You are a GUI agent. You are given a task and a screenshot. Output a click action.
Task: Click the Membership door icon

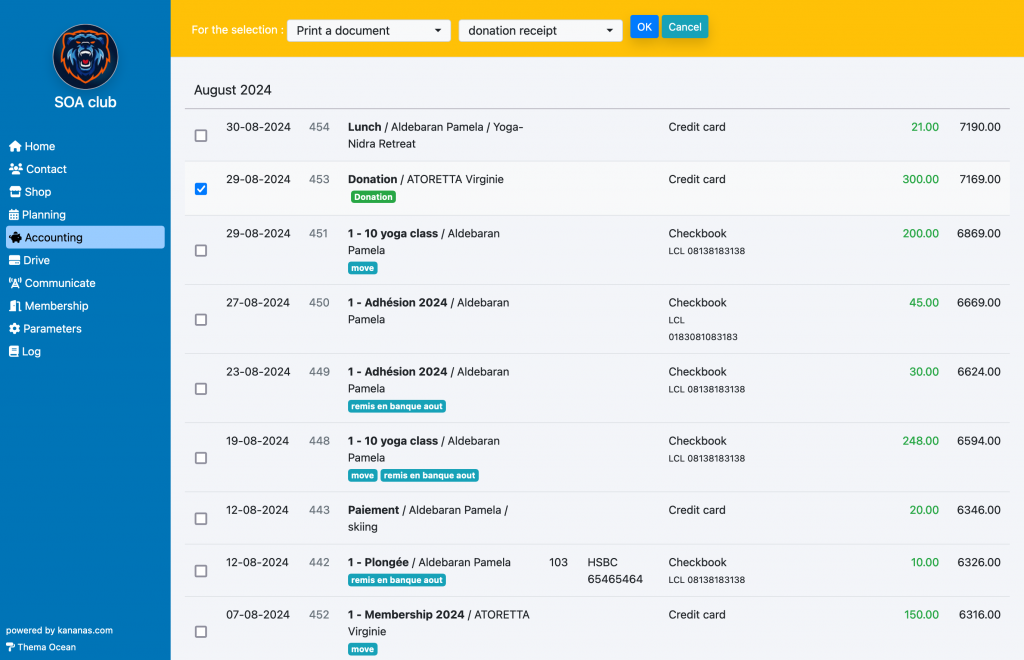tap(15, 306)
